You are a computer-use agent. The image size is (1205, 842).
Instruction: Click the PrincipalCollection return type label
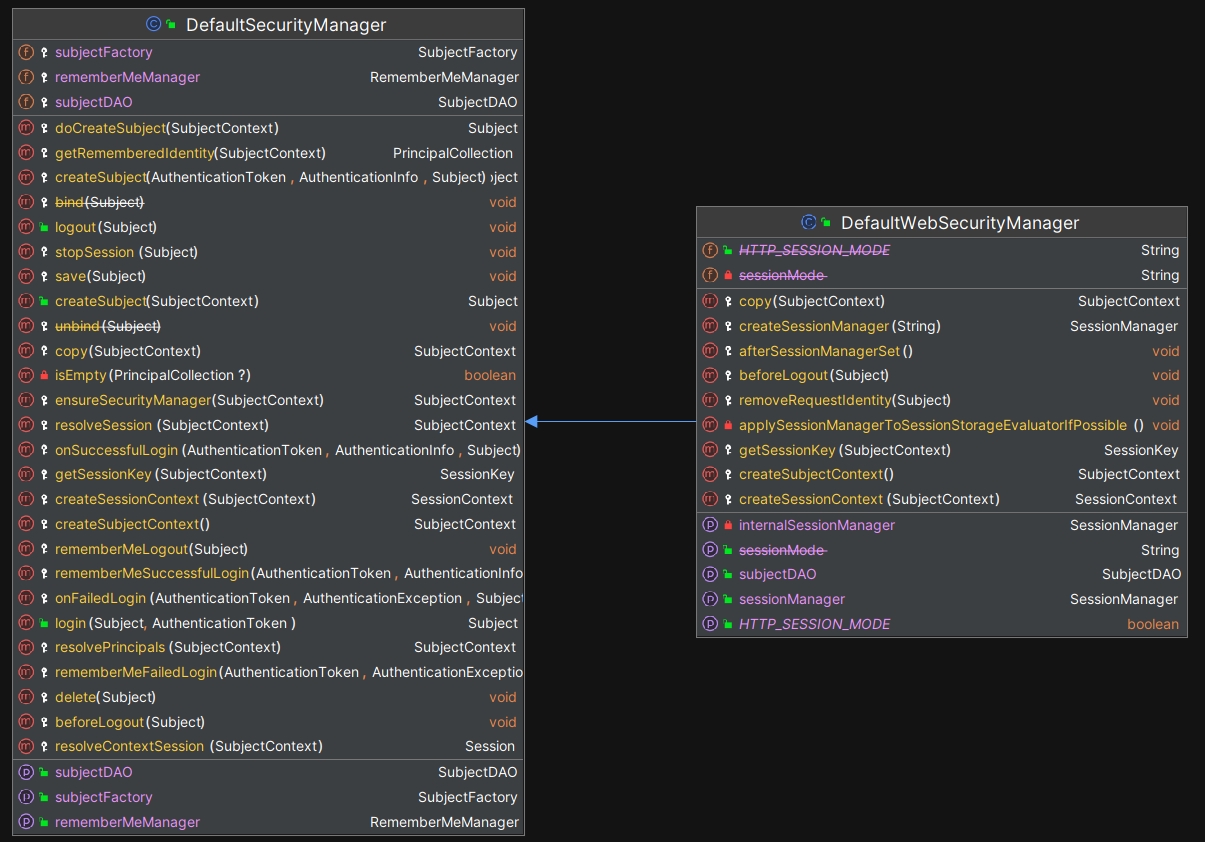pyautogui.click(x=452, y=153)
